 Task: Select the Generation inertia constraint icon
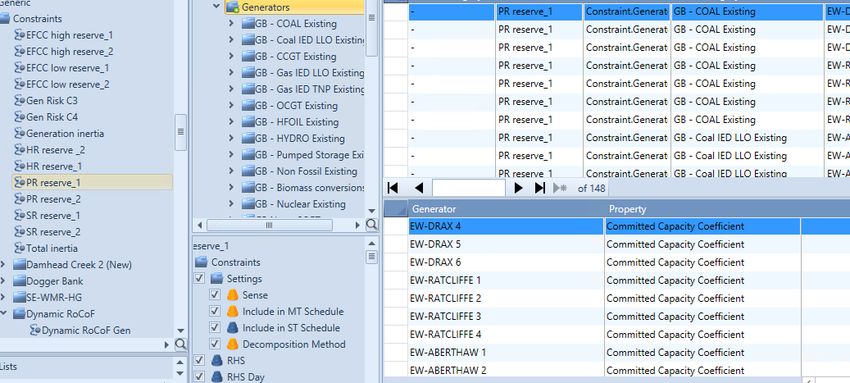(x=20, y=133)
